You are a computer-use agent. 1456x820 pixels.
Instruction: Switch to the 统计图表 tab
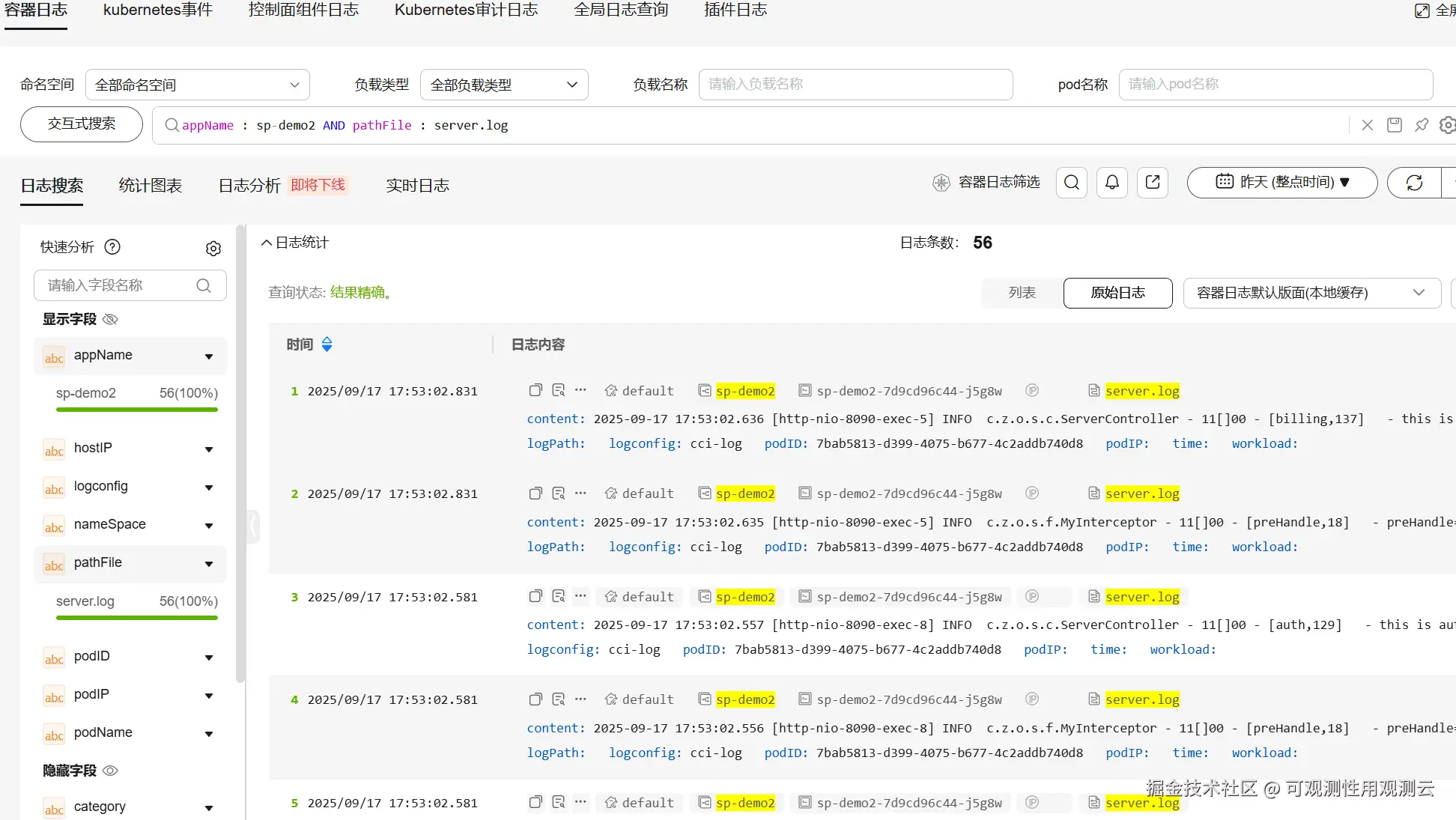150,186
